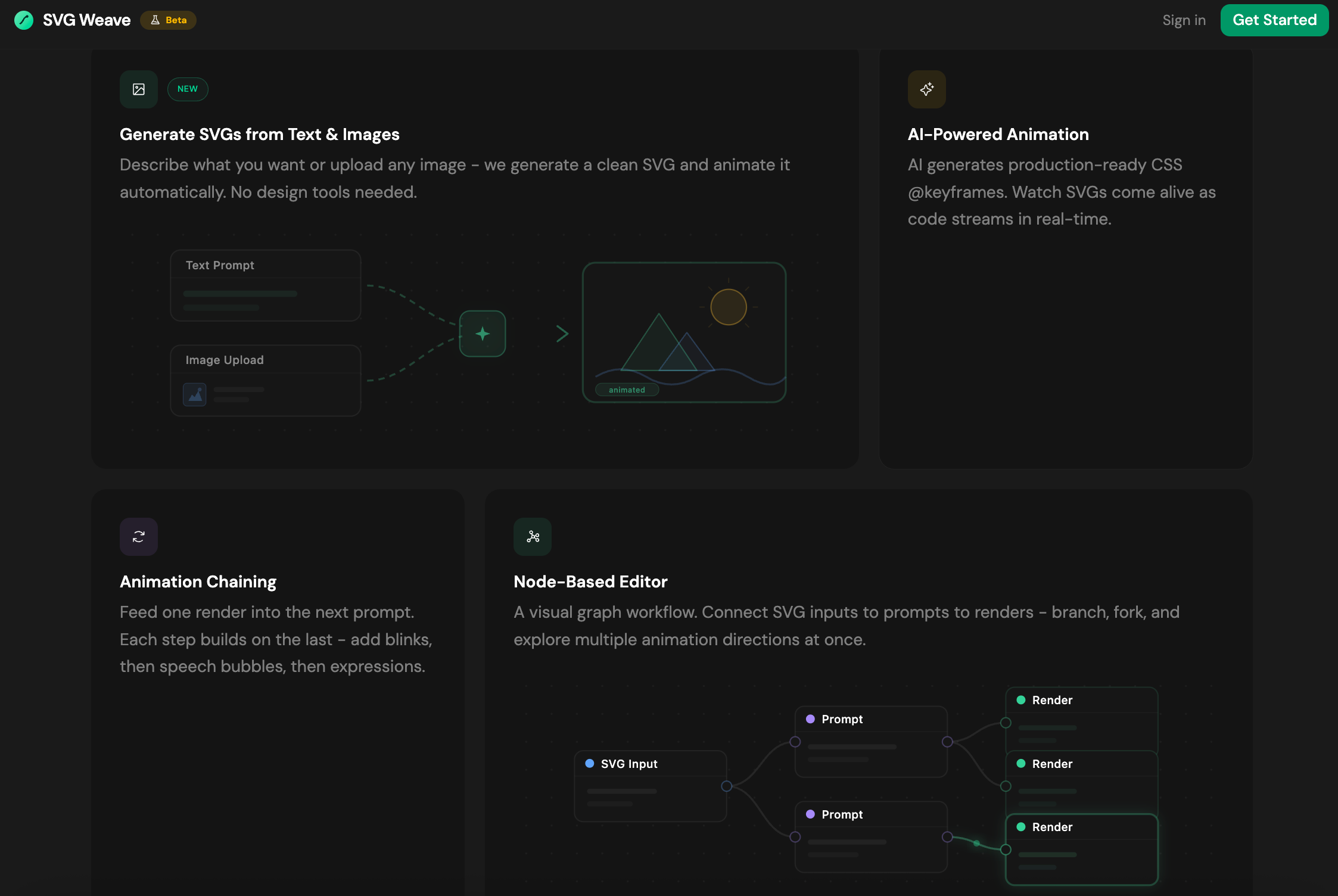Click the NEW badge

[x=188, y=89]
